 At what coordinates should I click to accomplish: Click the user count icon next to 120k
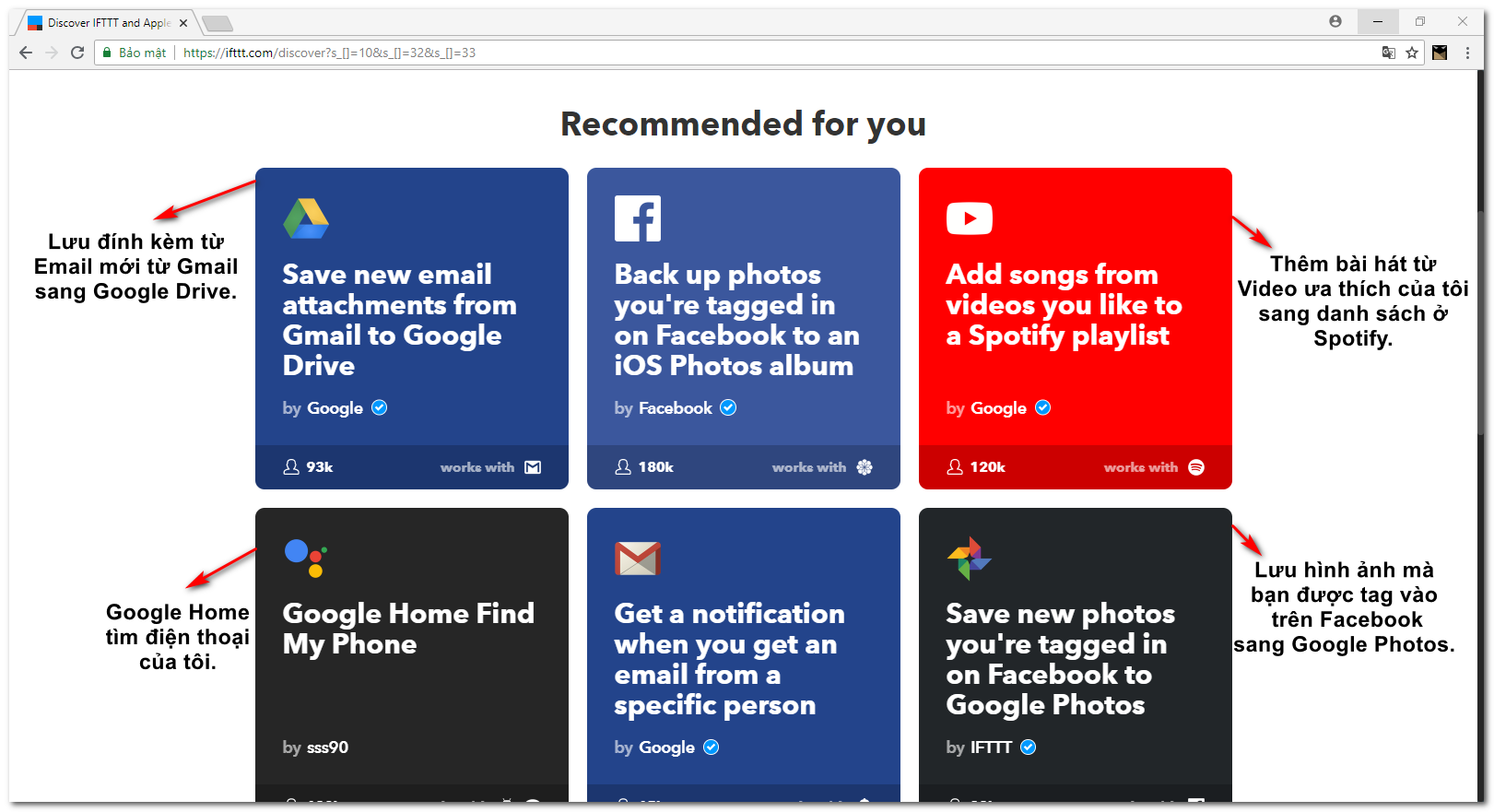pyautogui.click(x=955, y=467)
